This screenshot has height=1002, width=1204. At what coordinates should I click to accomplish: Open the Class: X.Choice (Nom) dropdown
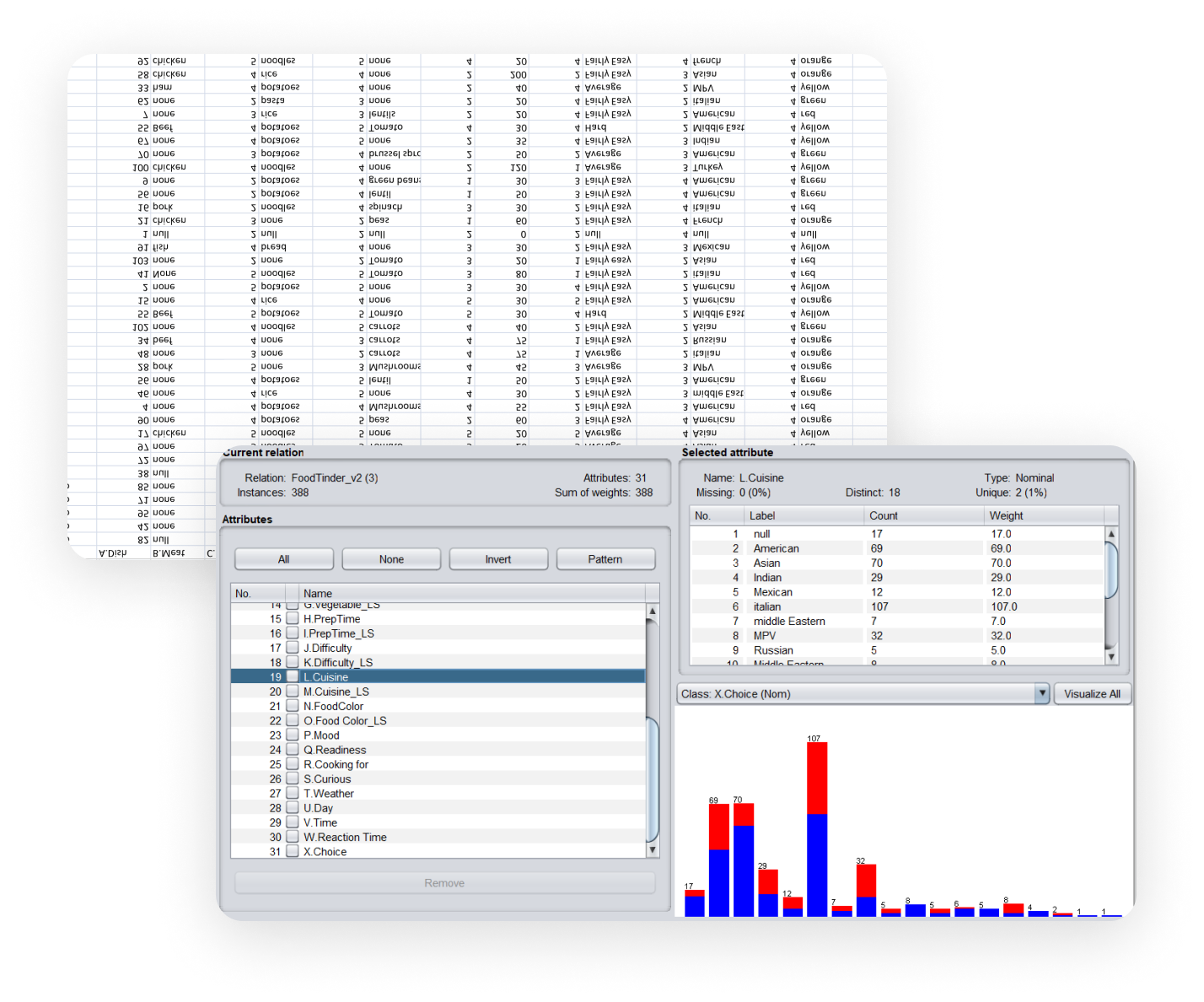[1042, 694]
